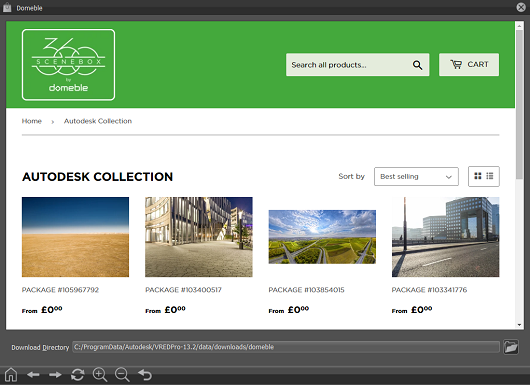Screen dimensions: 530x385
Task: Switch to grid view layout
Action: click(478, 176)
